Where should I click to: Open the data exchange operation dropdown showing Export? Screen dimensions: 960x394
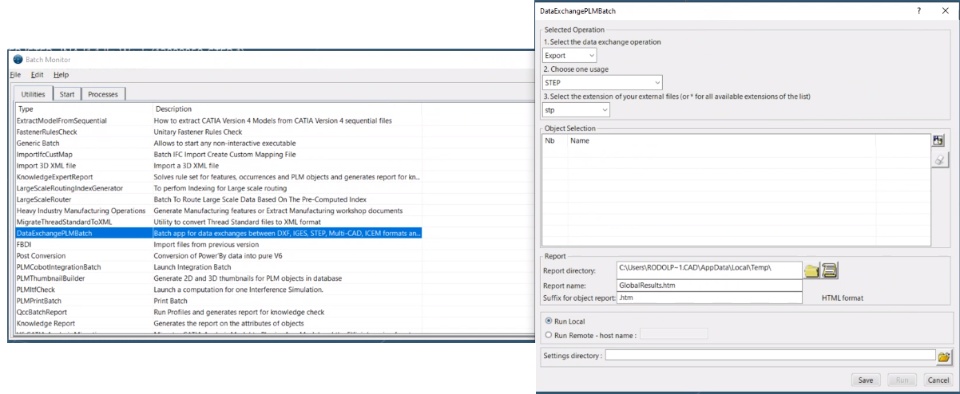[x=569, y=56]
